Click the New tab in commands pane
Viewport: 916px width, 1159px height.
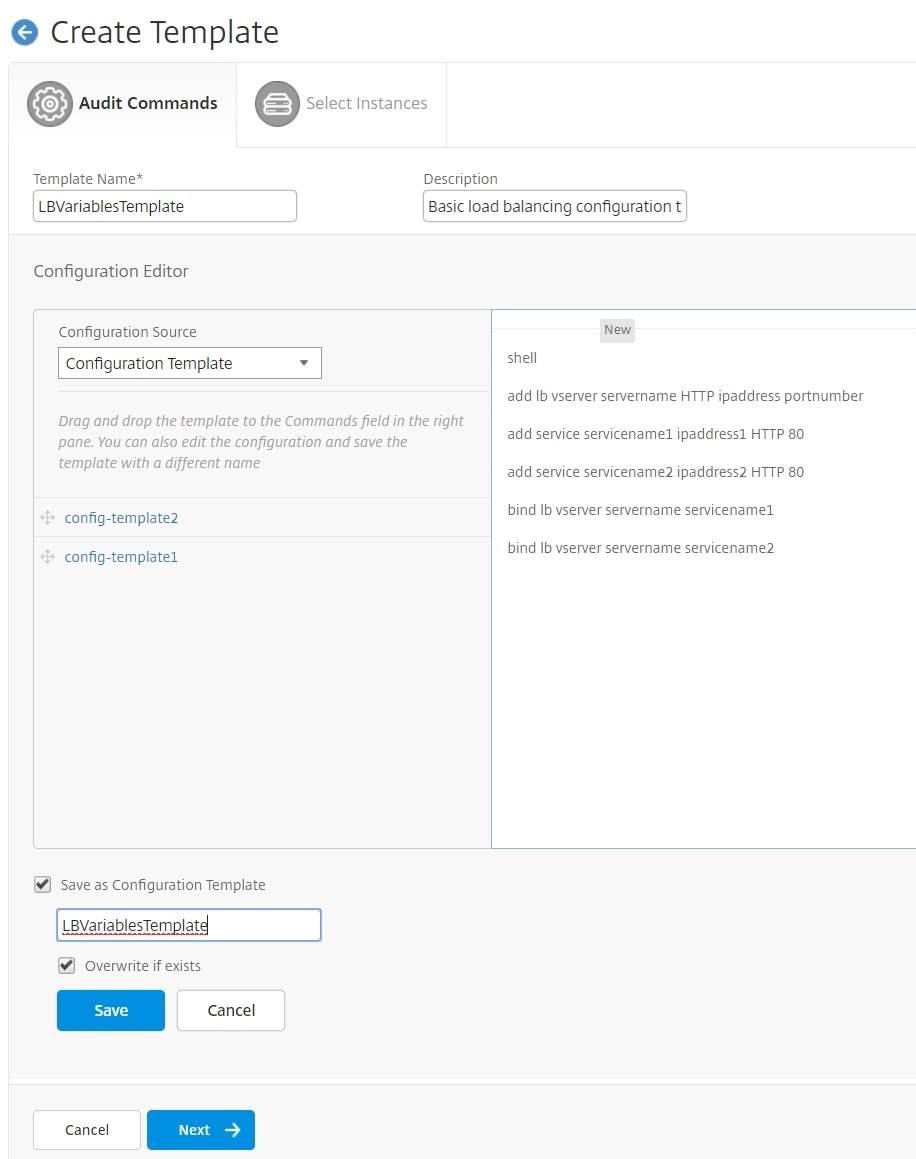pos(617,330)
